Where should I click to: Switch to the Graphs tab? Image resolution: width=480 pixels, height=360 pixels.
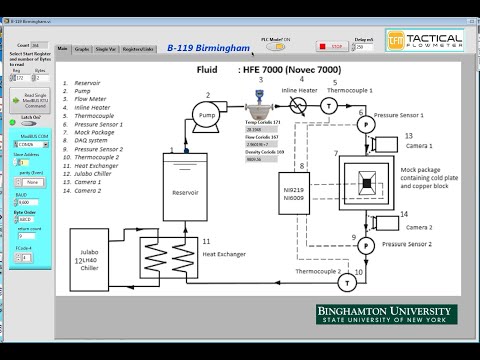82,49
